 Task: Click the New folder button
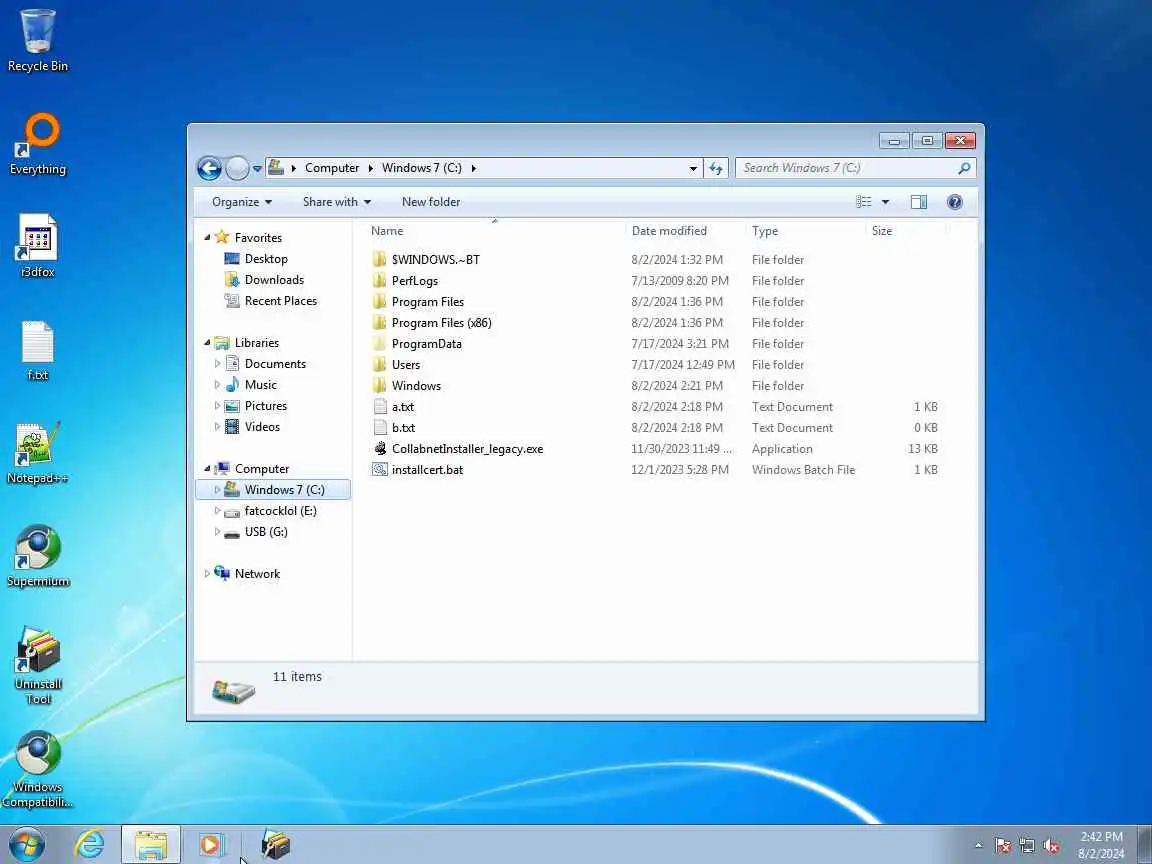(431, 202)
